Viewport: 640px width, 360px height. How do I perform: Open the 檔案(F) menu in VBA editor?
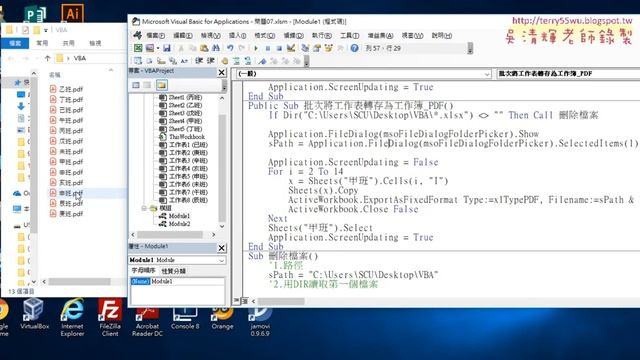click(x=155, y=36)
